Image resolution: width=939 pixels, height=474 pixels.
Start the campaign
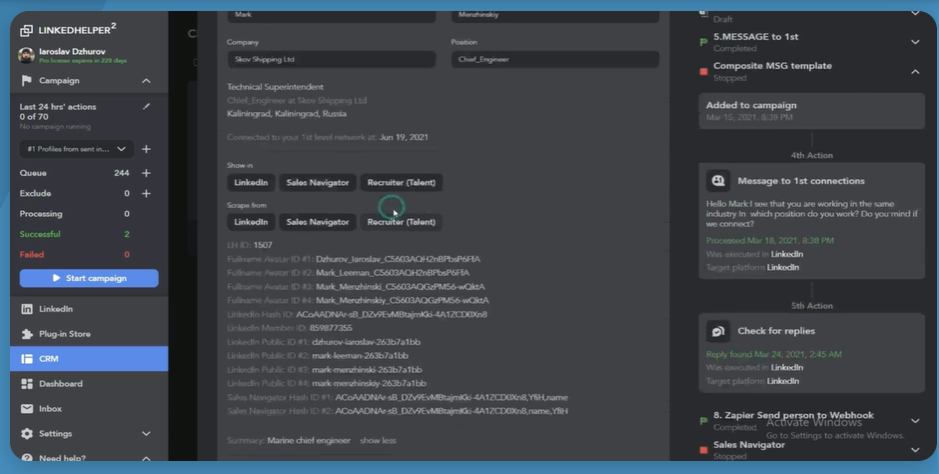point(89,278)
